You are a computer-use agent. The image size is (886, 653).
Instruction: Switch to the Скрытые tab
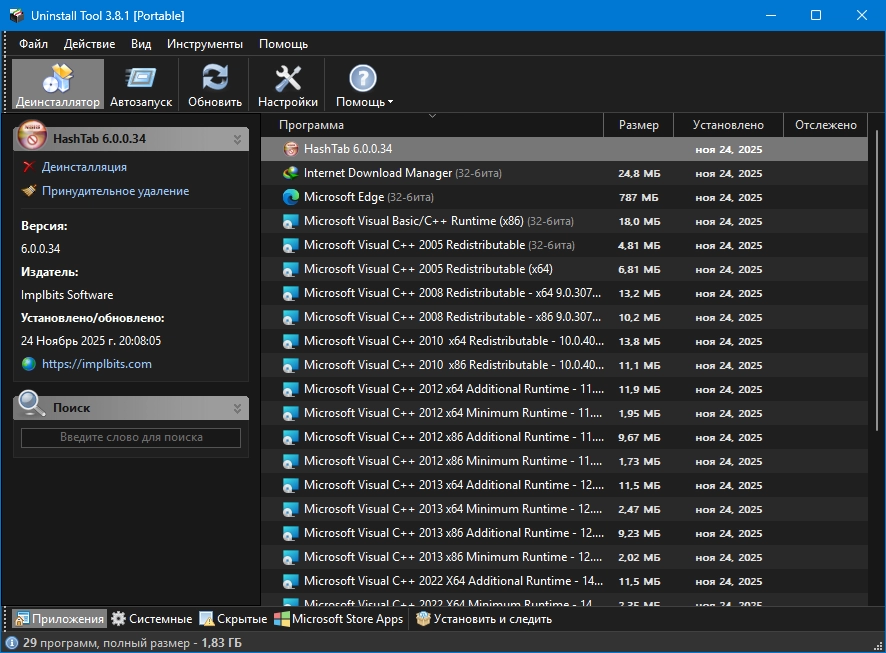click(233, 619)
